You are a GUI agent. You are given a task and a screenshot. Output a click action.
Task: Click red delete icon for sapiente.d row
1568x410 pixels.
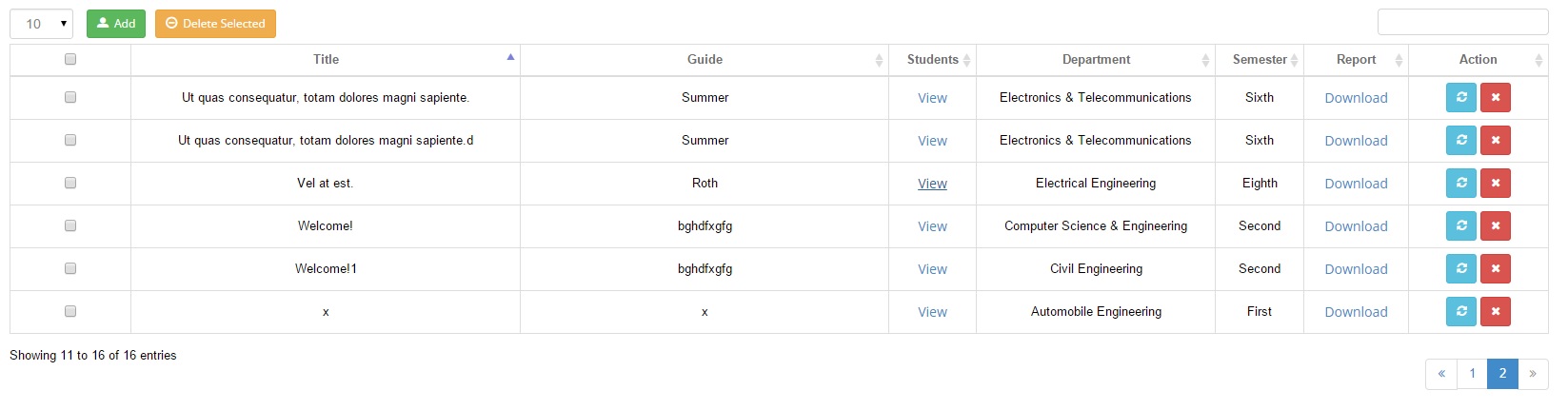click(1496, 140)
